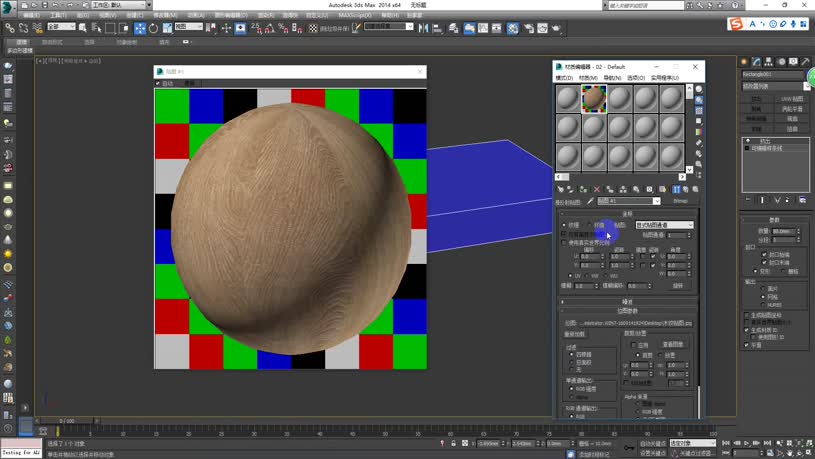Select Summed Area filtering radio button
This screenshot has height=459, width=815.
pos(571,362)
